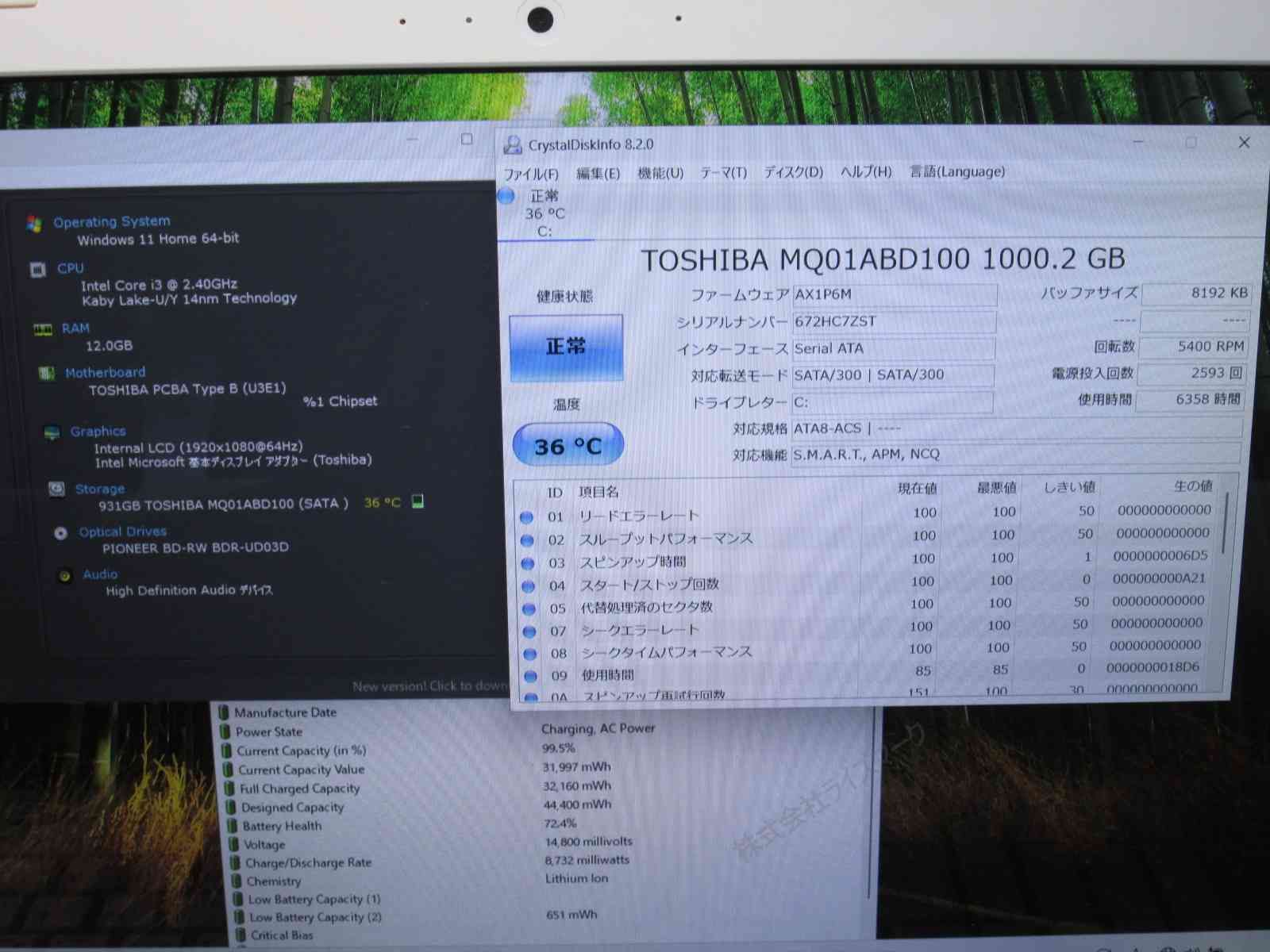Image resolution: width=1270 pixels, height=952 pixels.
Task: Click the interface field Serial ATA
Action: tap(893, 348)
